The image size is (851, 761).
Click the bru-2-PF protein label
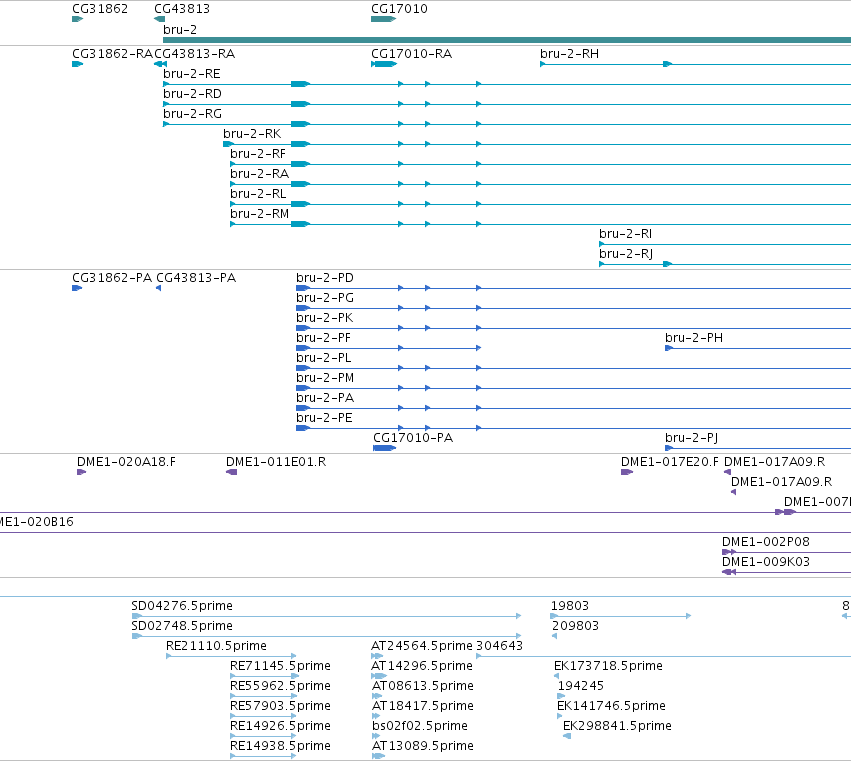[x=323, y=338]
